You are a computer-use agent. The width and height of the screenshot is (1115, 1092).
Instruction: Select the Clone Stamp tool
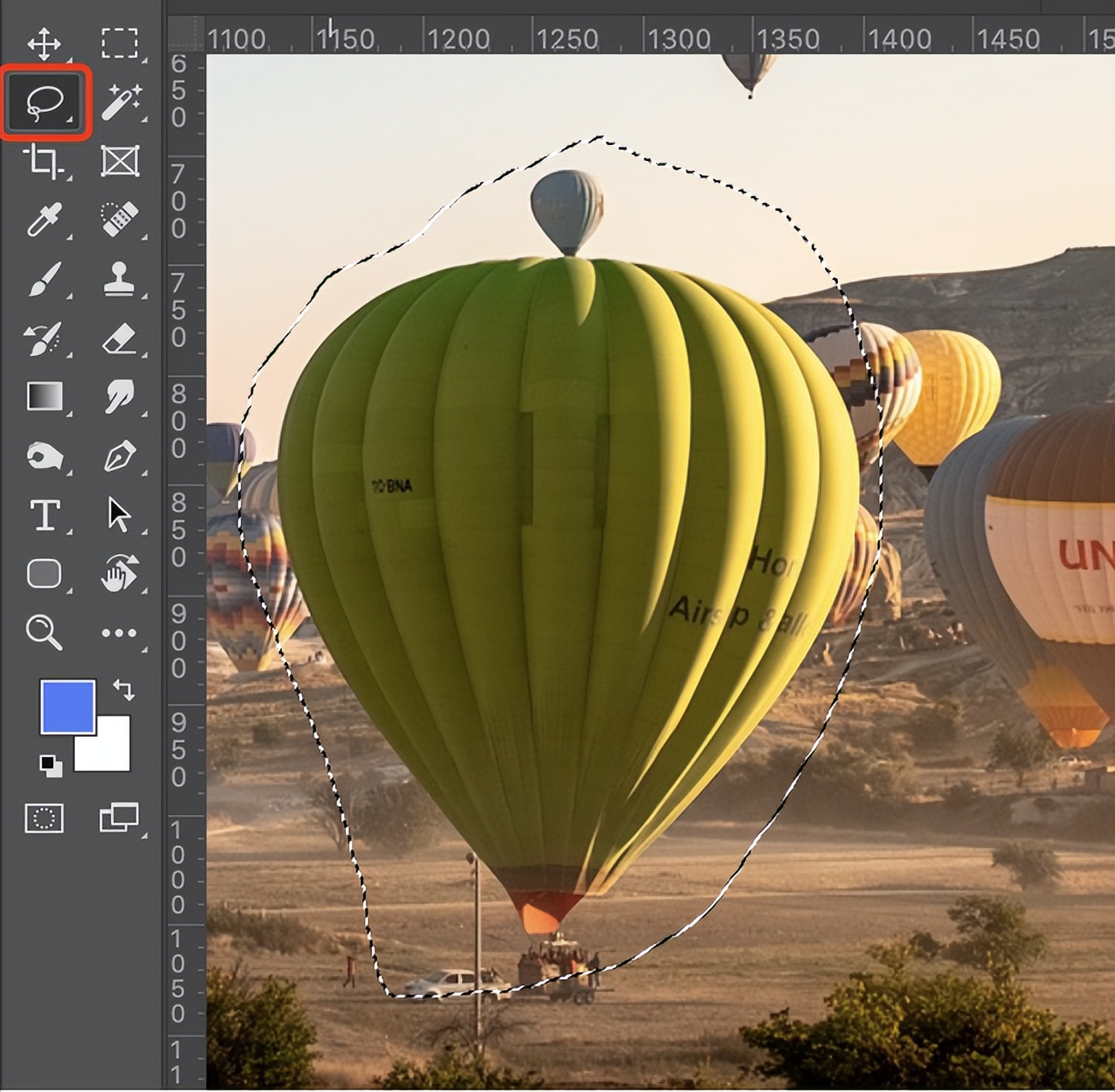(119, 278)
